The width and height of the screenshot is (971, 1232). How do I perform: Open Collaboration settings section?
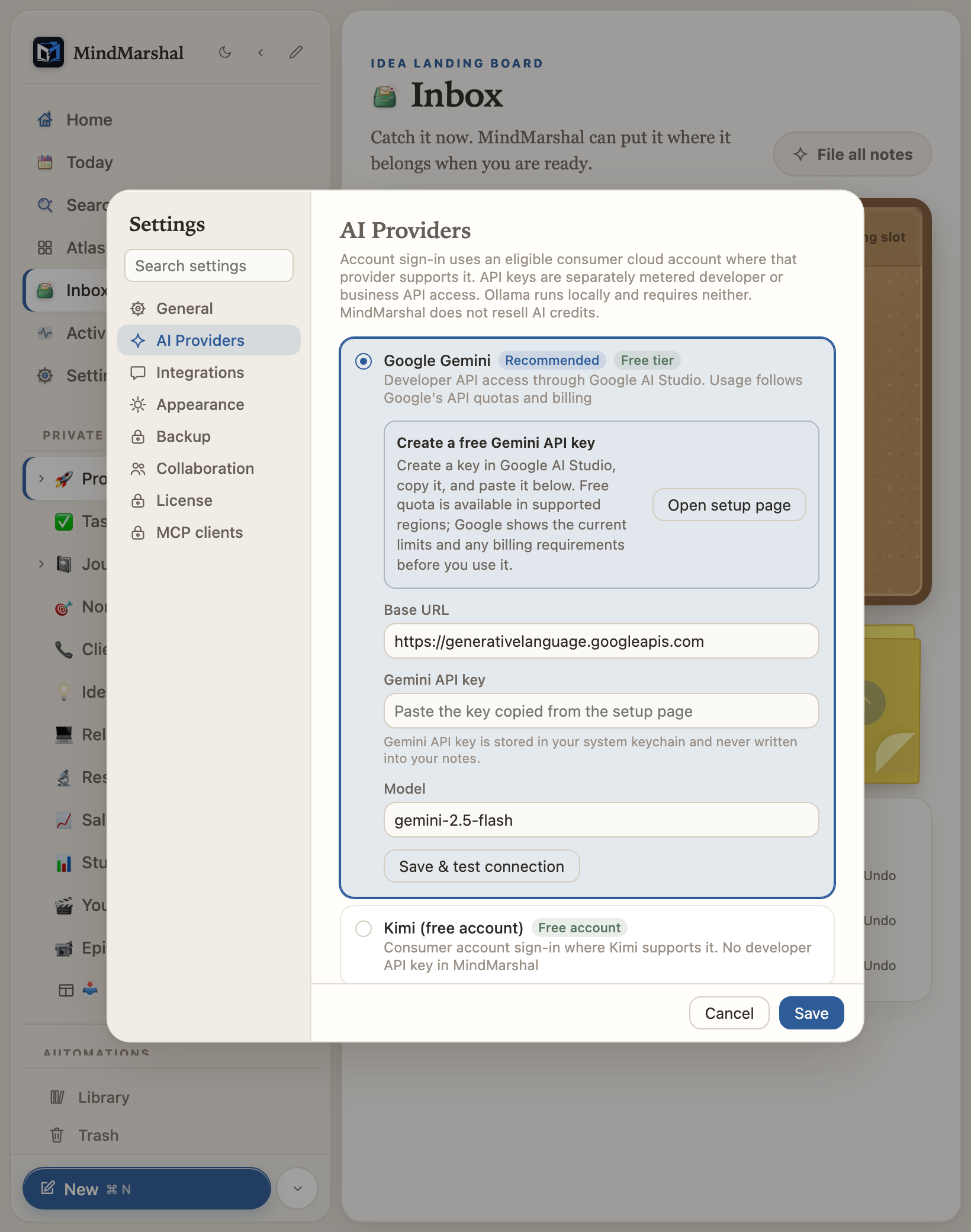coord(209,469)
